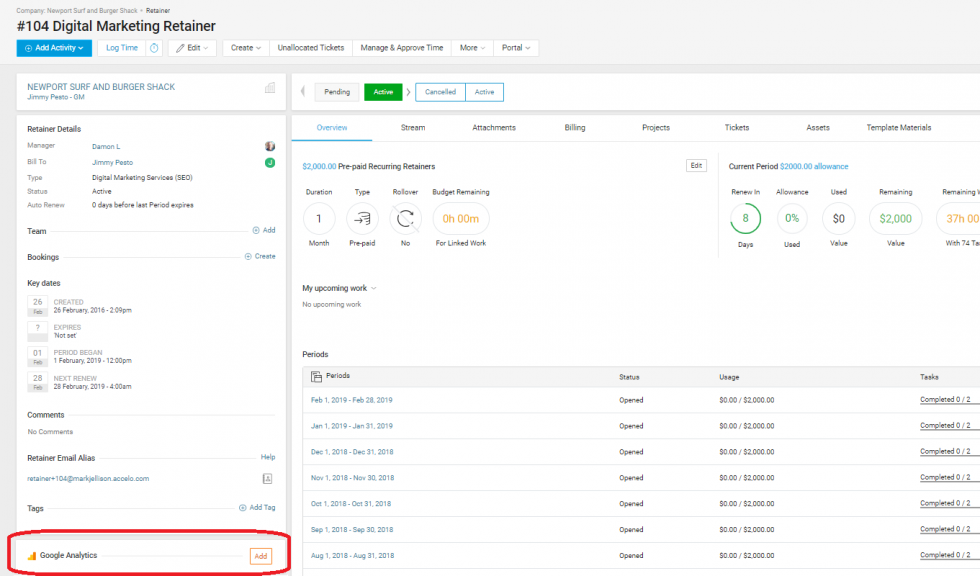This screenshot has width=980, height=576.
Task: Click the company building icon on the client card
Action: [269, 88]
